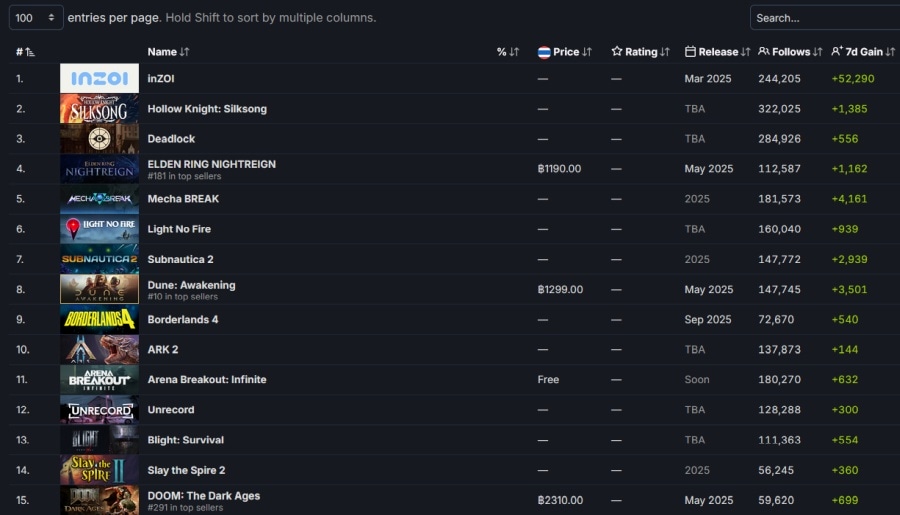Click the Subnautica 2 game name
Screen dimensions: 900x515
coord(180,260)
